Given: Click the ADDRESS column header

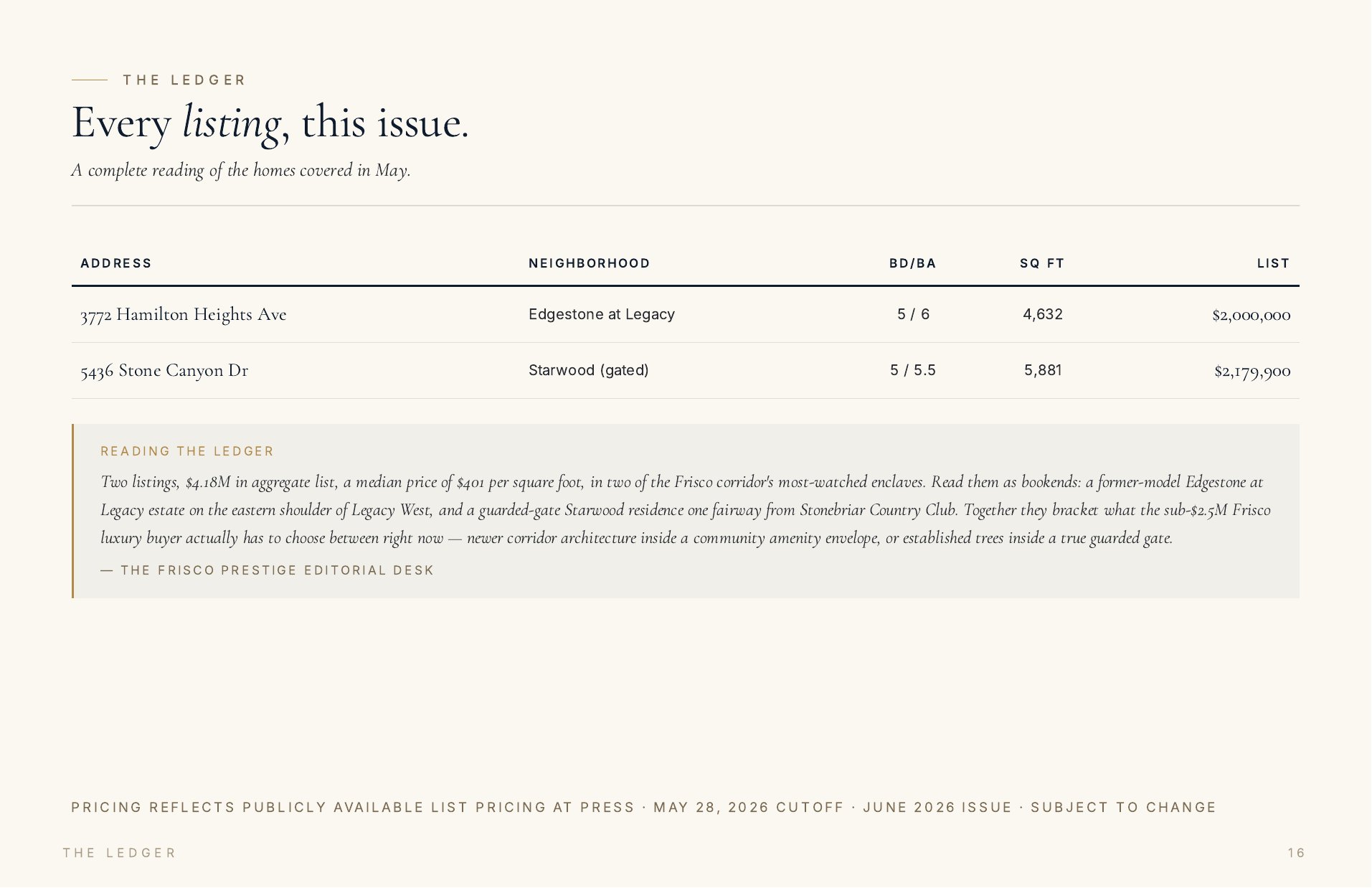Looking at the screenshot, I should point(115,263).
